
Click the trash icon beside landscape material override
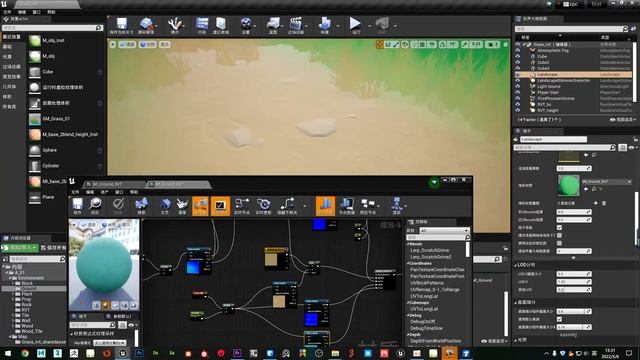[604, 203]
